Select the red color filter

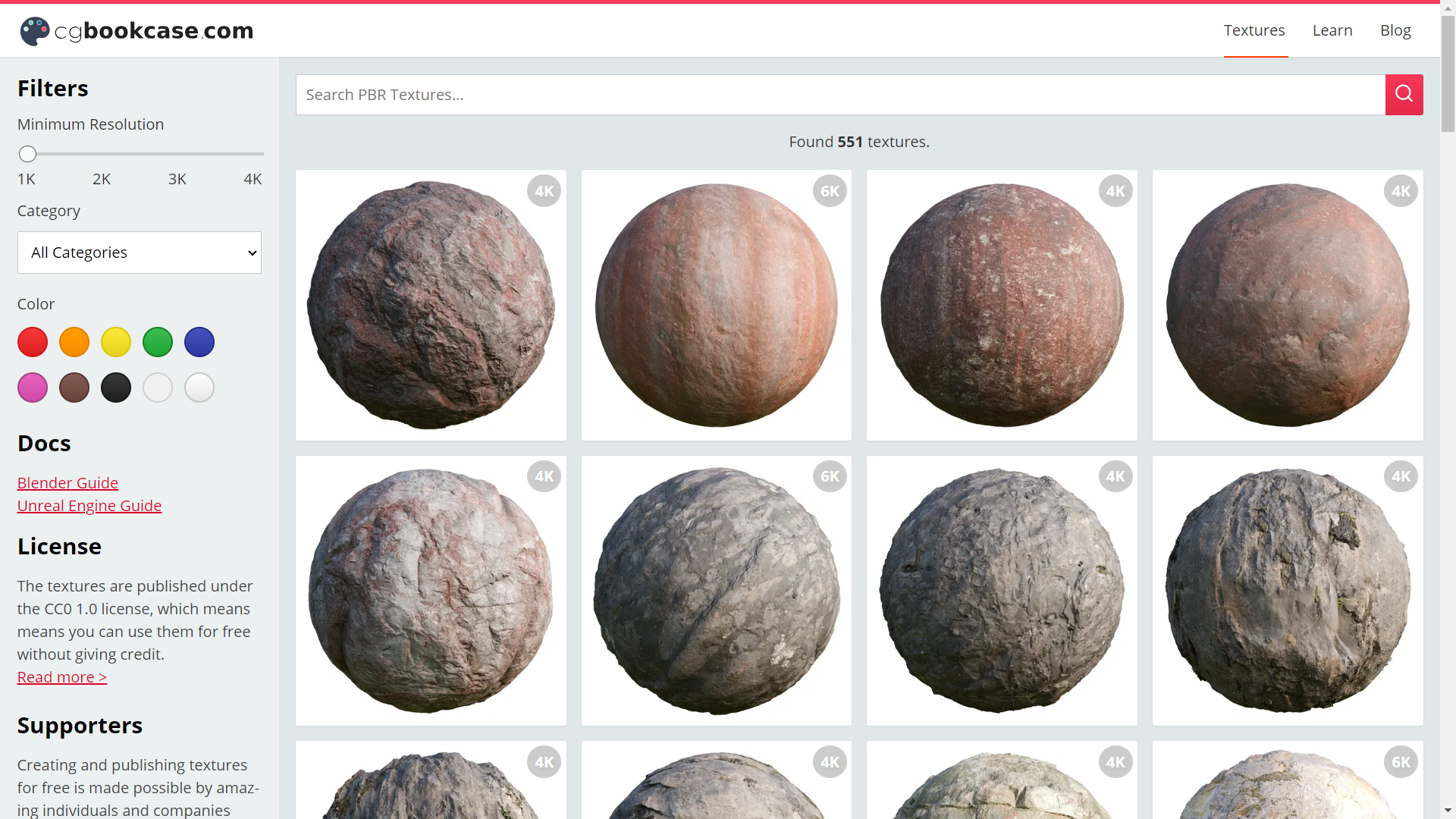tap(33, 342)
